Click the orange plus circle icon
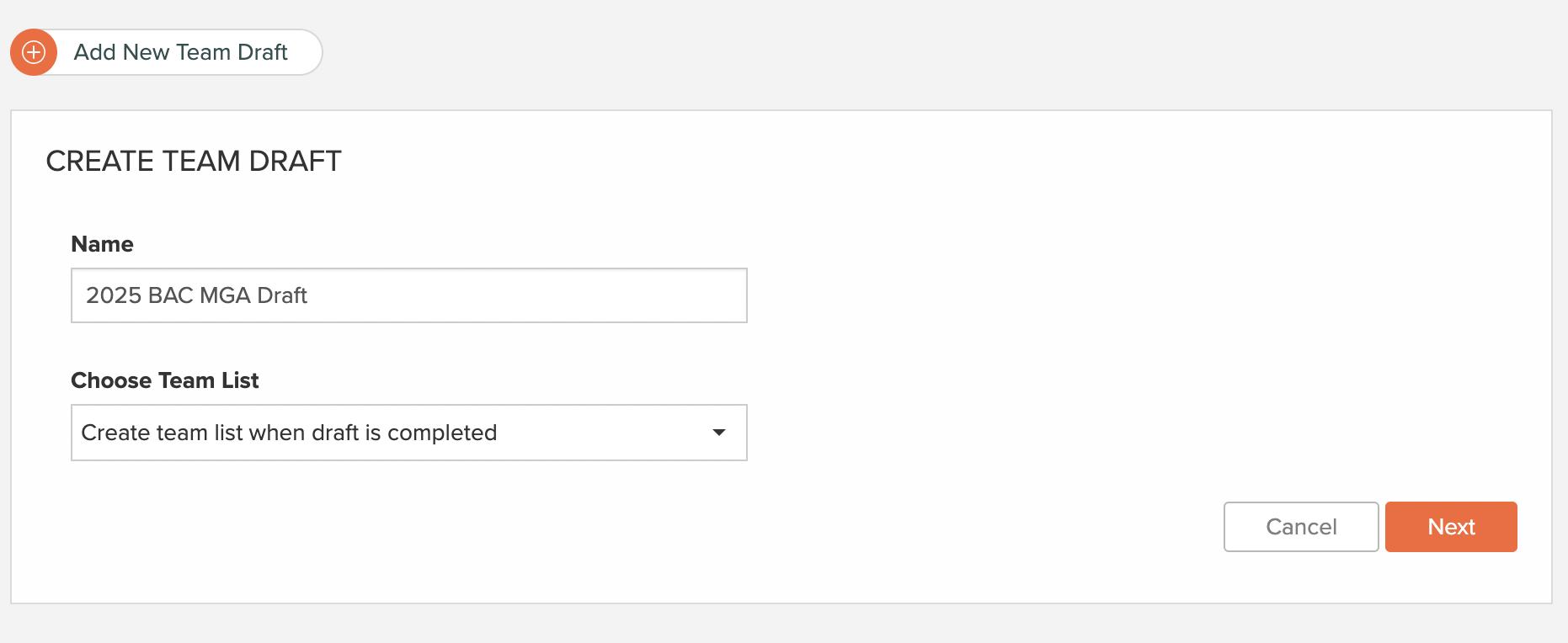 click(x=34, y=52)
